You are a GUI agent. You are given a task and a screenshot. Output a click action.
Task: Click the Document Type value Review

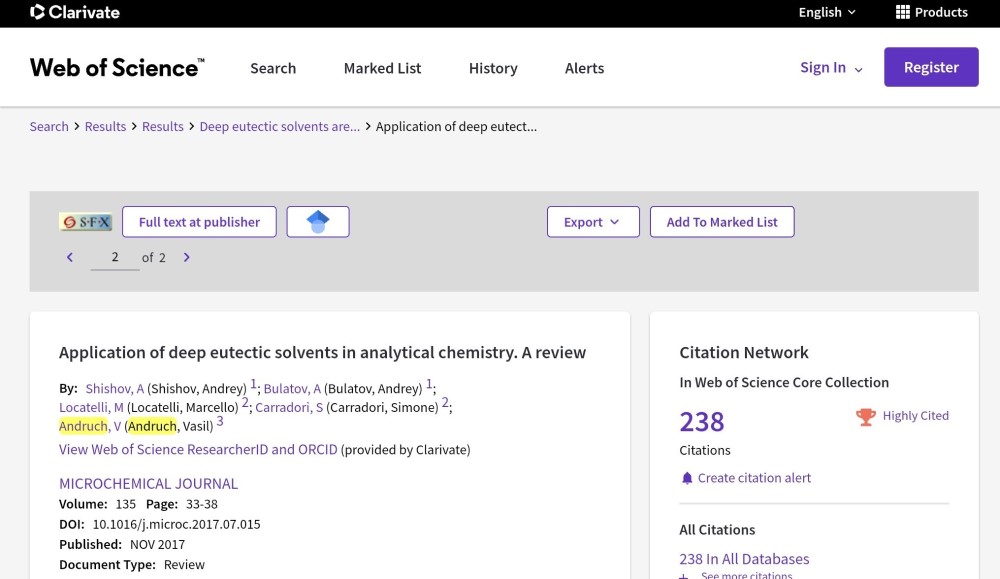pos(184,565)
